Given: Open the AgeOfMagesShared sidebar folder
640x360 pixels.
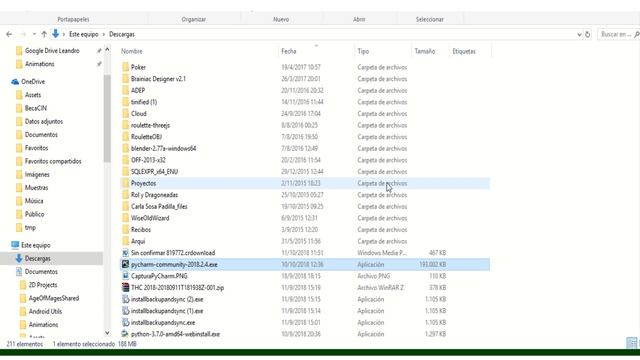Looking at the screenshot, I should (53, 298).
